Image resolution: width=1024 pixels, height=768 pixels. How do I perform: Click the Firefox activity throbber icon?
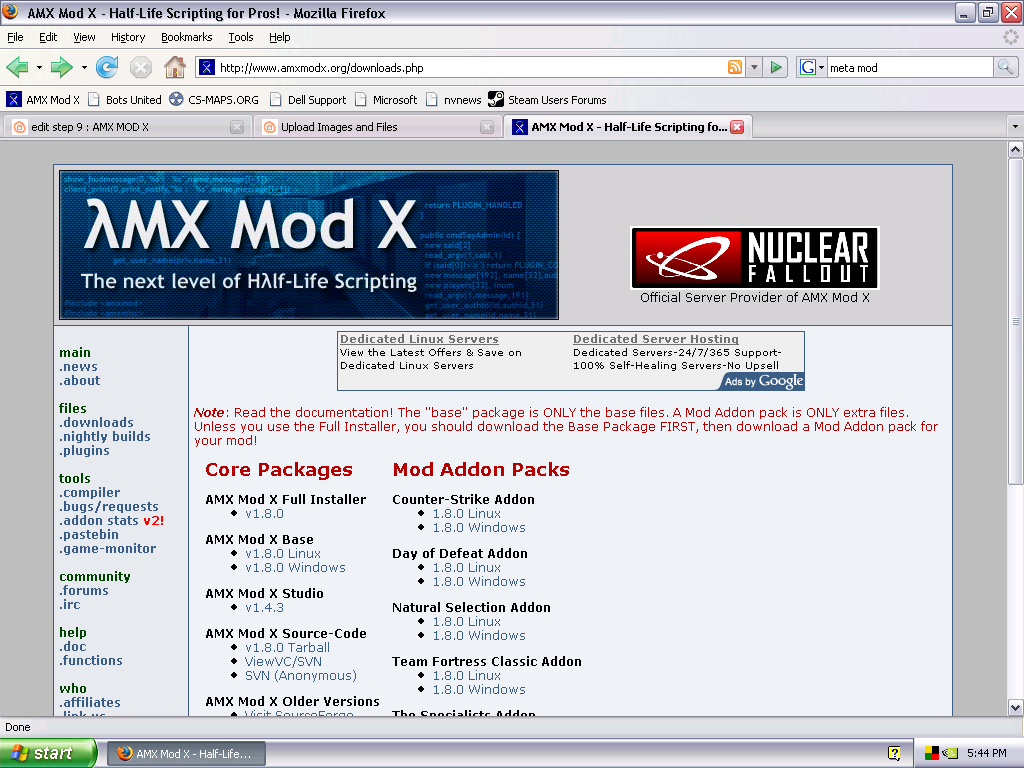click(1010, 37)
